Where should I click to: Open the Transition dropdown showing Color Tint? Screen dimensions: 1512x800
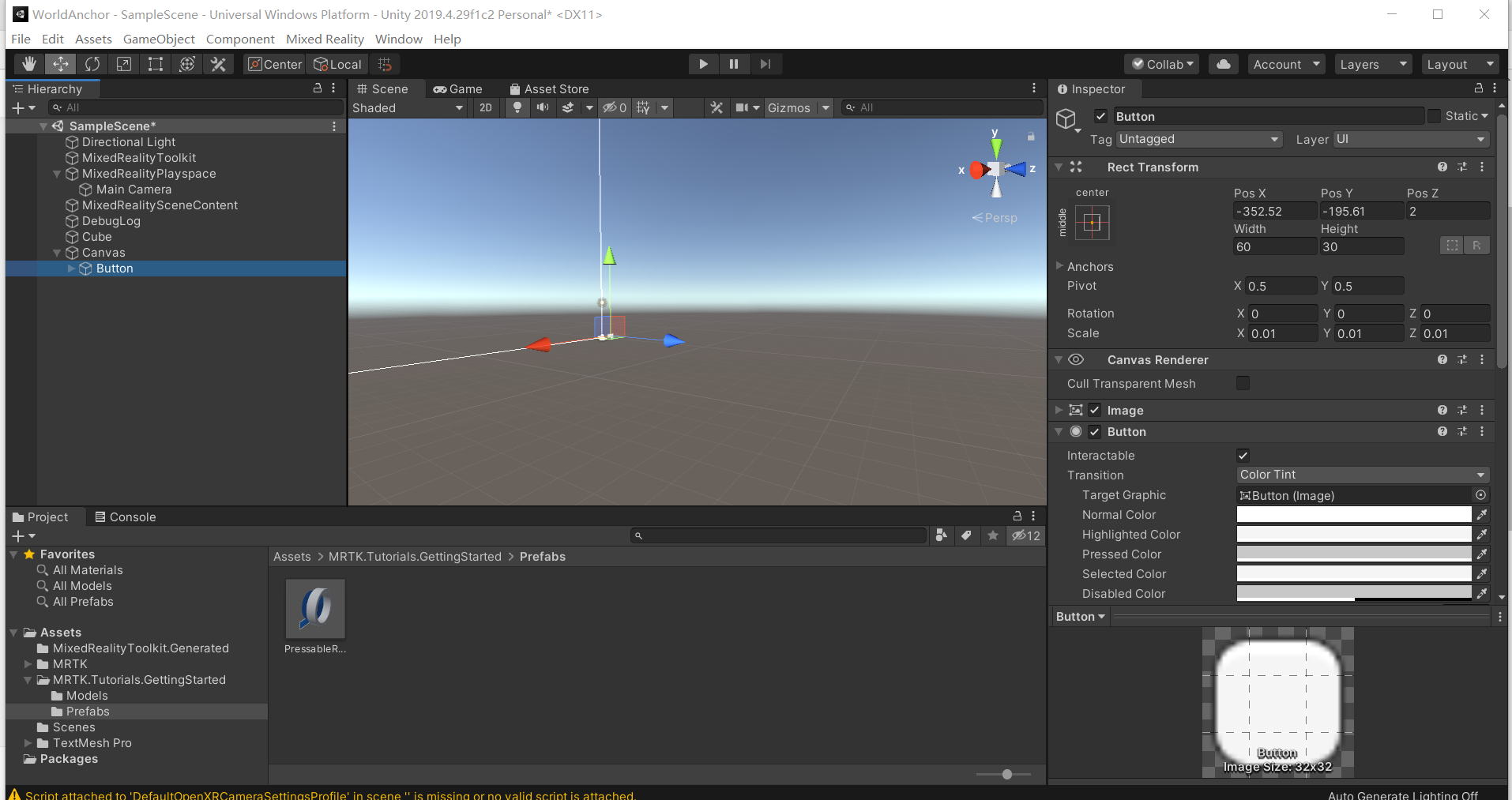tap(1361, 475)
